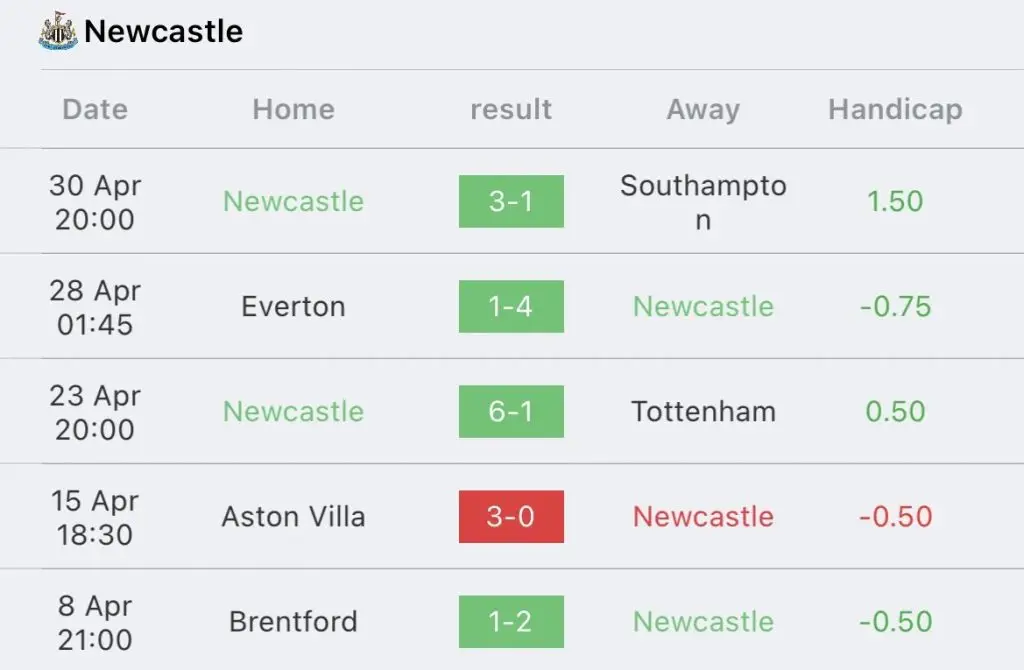
Task: Click the result column header
Action: point(511,109)
